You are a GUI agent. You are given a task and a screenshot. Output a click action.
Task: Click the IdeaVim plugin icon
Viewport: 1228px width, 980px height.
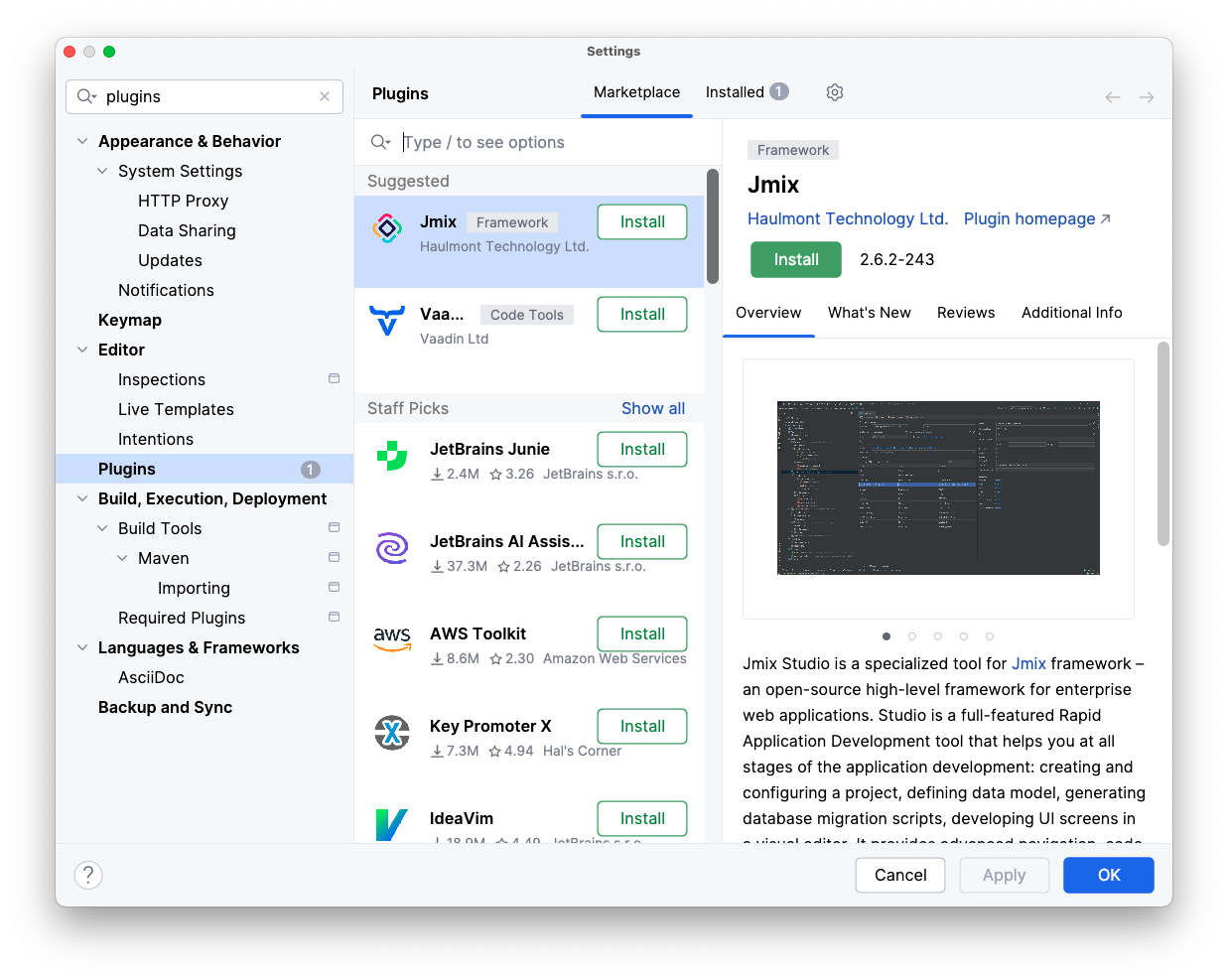[392, 824]
